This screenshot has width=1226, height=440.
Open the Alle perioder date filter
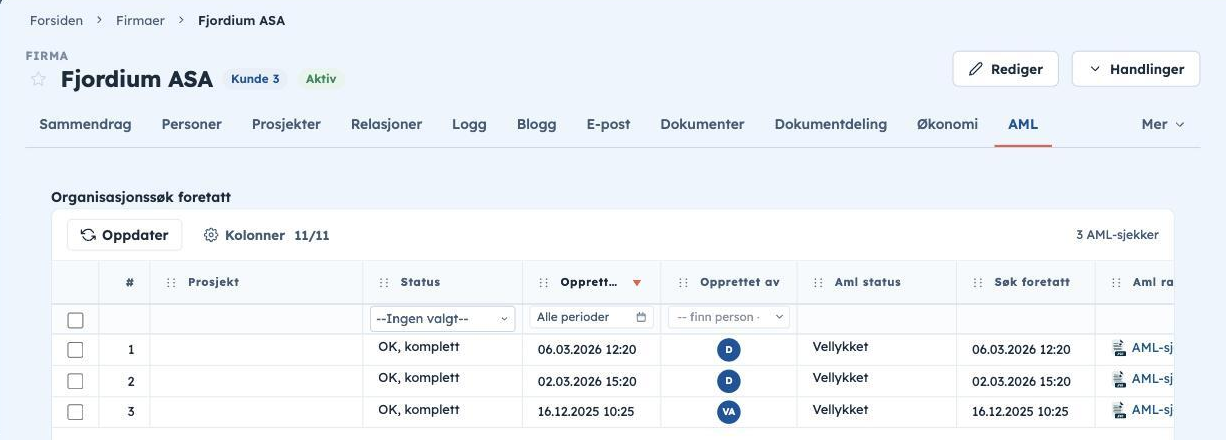tap(591, 317)
